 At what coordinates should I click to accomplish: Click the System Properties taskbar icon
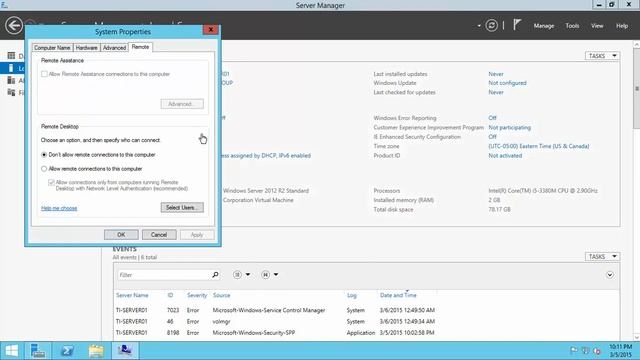point(125,351)
